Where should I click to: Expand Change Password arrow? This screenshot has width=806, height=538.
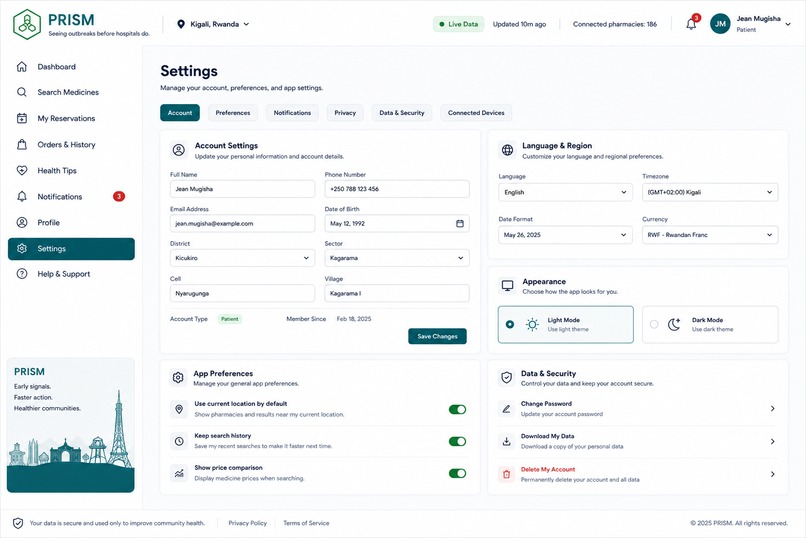[x=773, y=409]
